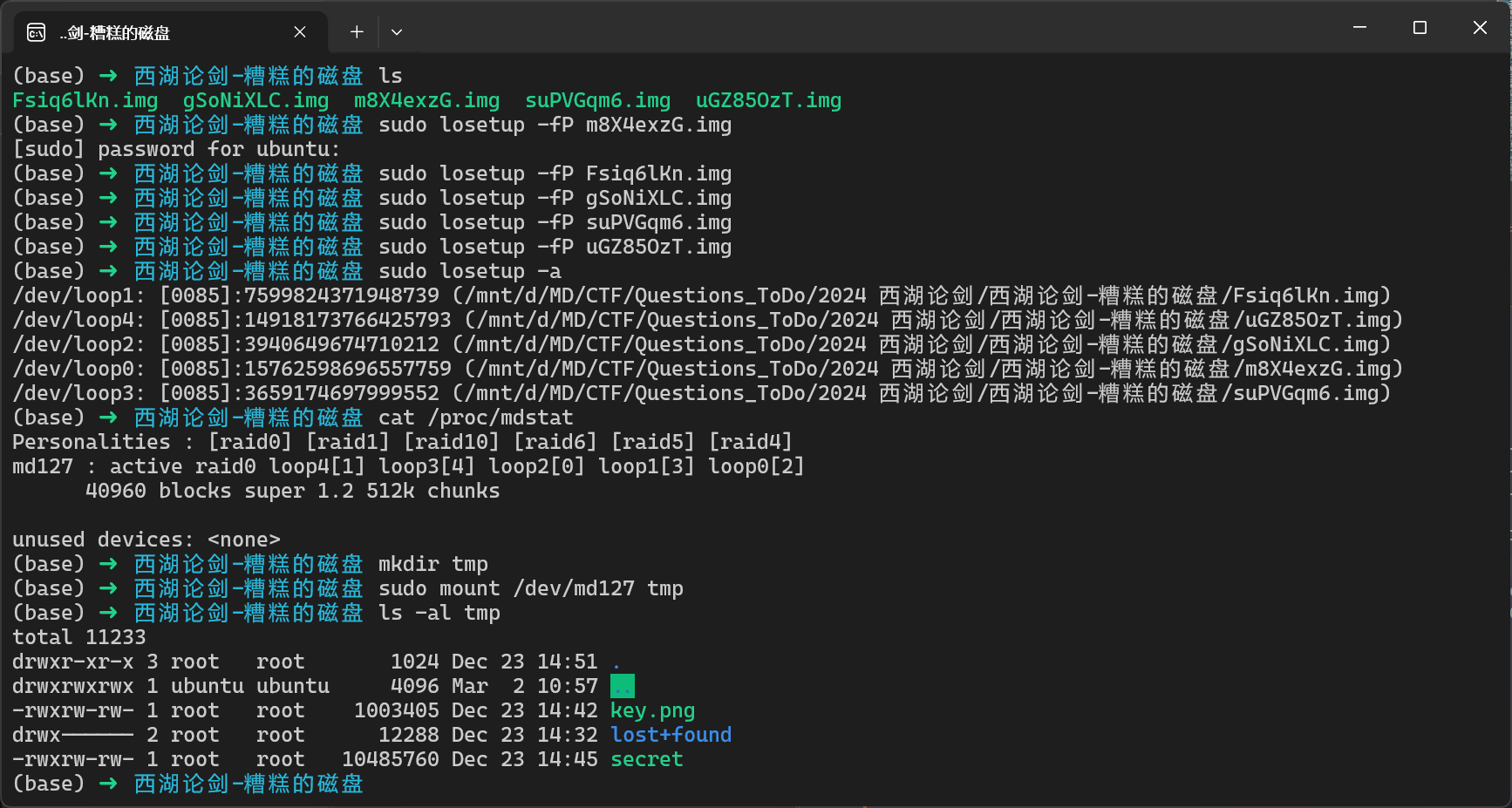The width and height of the screenshot is (1512, 808).
Task: Select the 剑-糟糕的磁盘 terminal tab
Action: point(171,32)
